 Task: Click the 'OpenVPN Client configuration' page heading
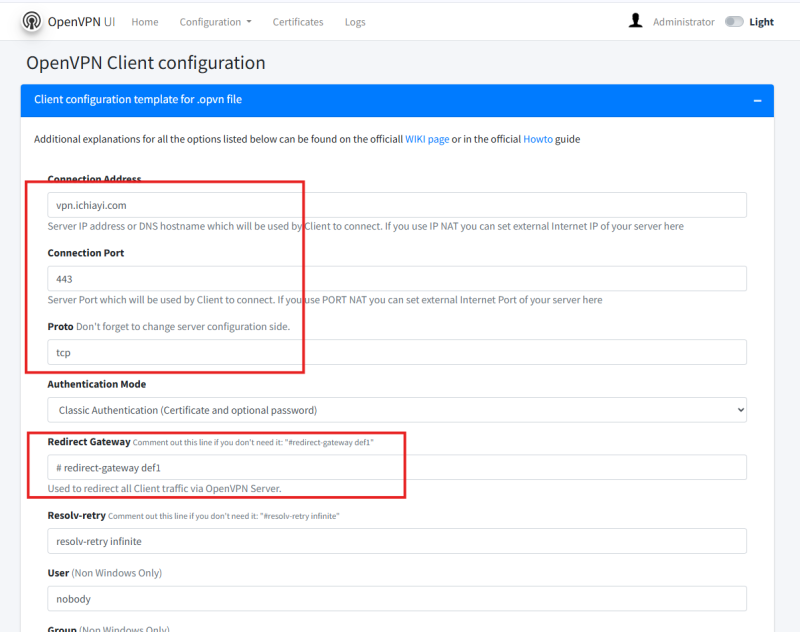(x=146, y=63)
